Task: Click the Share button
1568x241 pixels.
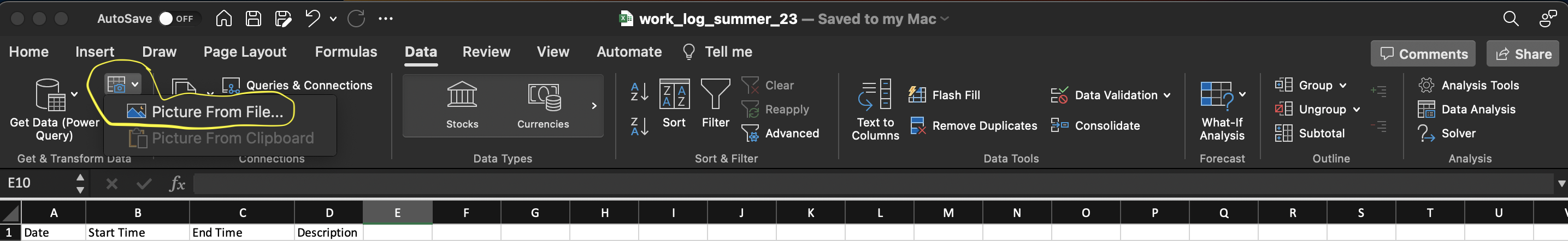Action: 1523,54
